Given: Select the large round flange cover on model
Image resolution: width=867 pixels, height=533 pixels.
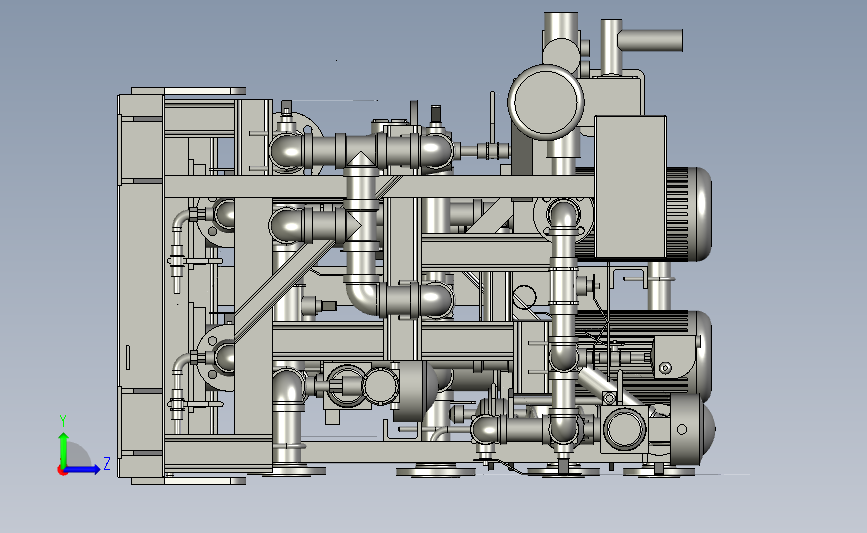Looking at the screenshot, I should (546, 102).
